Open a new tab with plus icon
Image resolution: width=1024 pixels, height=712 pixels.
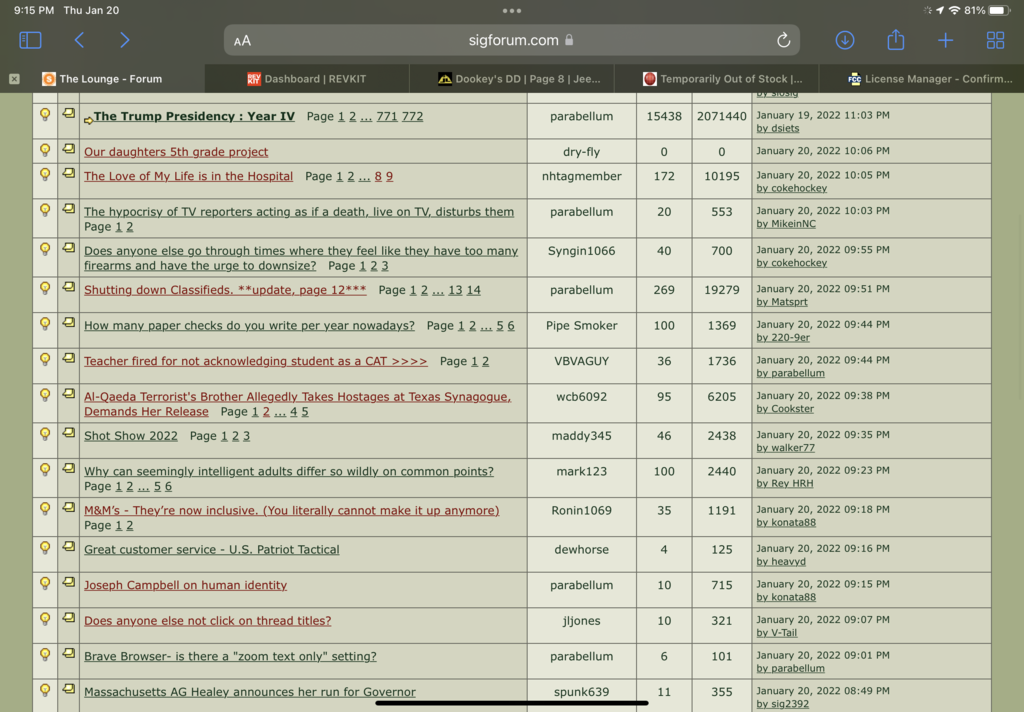tap(945, 40)
